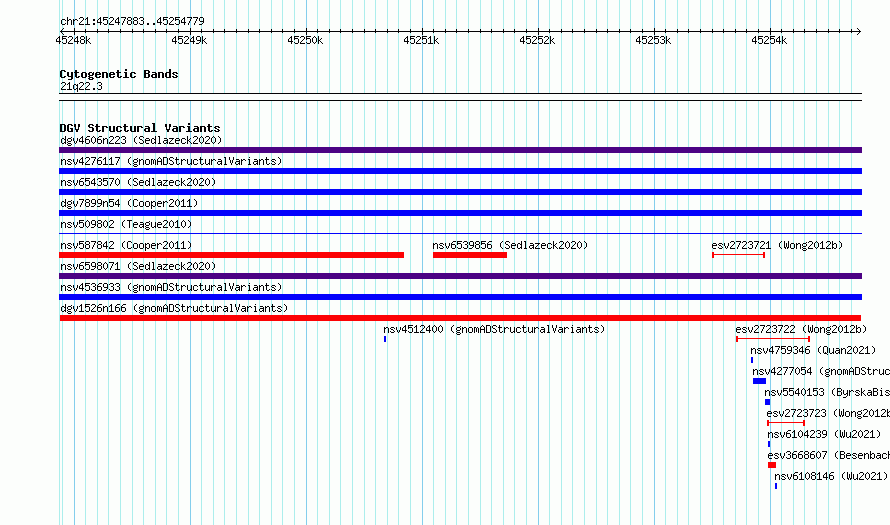Click the thin blue line under nsv509802

coord(460,233)
